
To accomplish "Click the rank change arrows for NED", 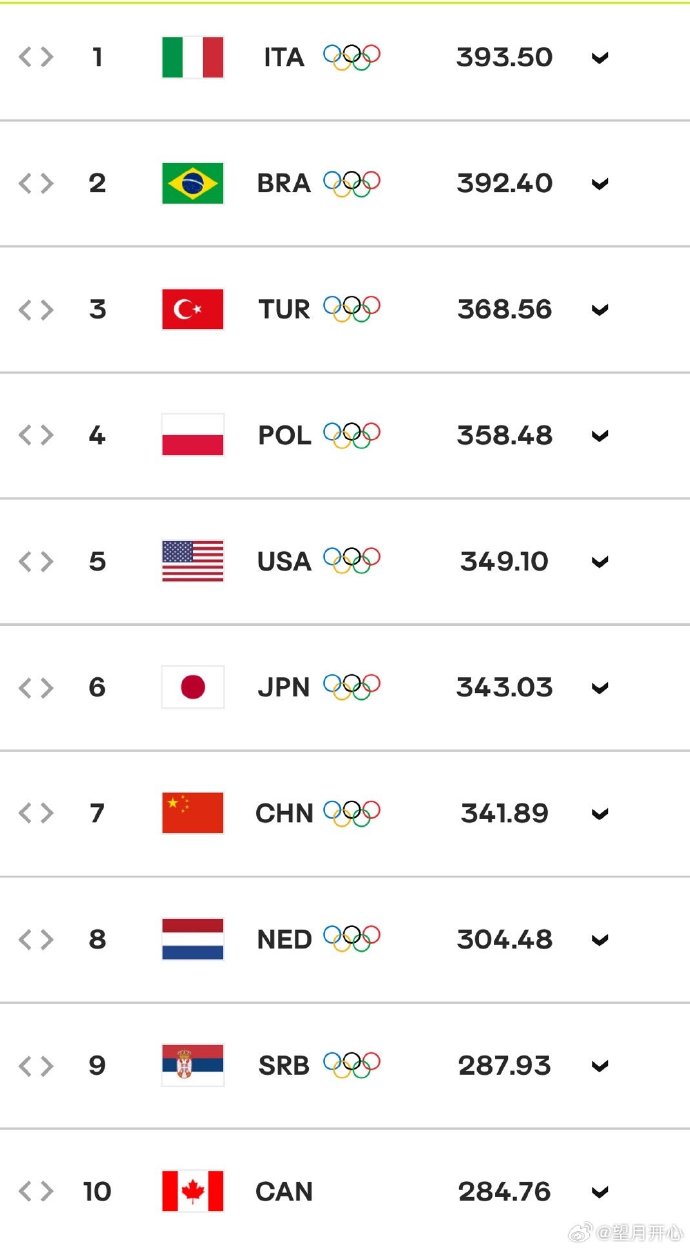I will 36,939.
